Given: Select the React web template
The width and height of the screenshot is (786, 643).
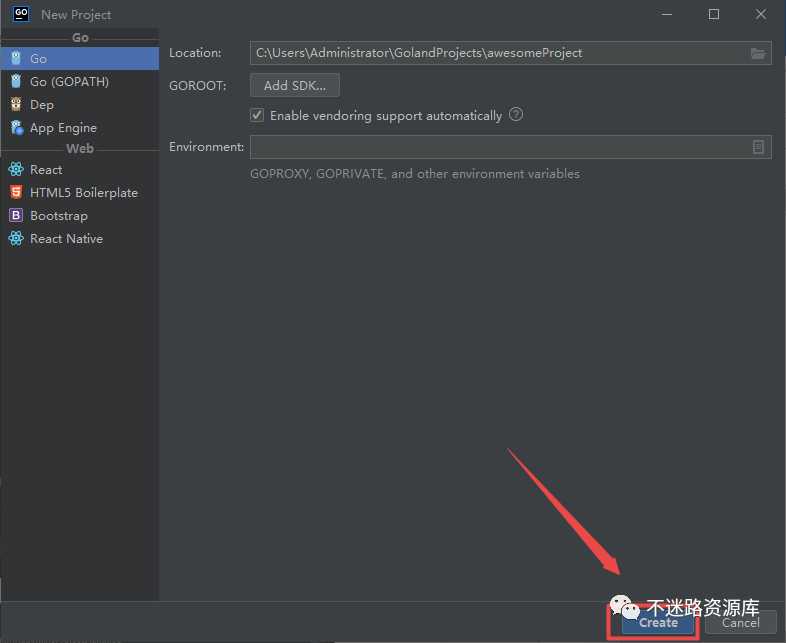Looking at the screenshot, I should click(x=80, y=169).
